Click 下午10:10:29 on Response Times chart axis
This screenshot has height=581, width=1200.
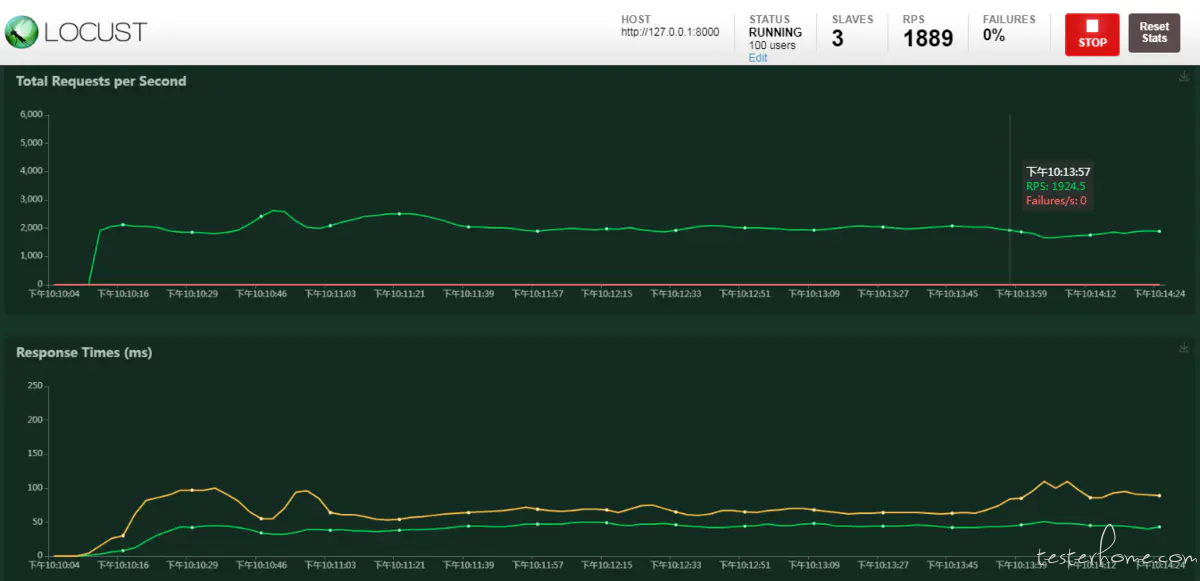192,565
